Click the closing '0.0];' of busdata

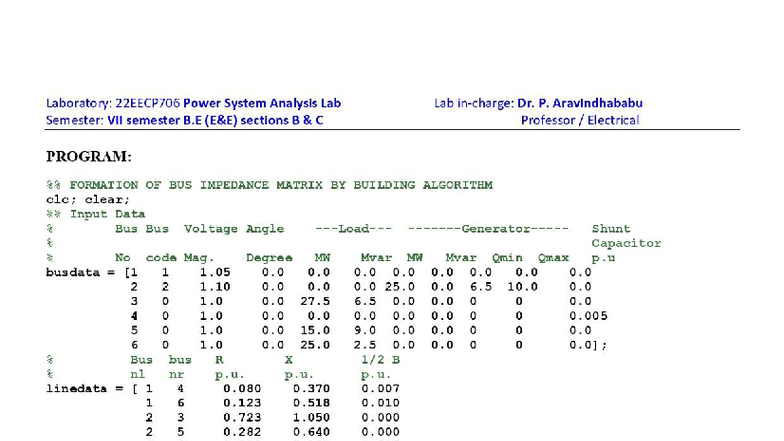point(588,345)
